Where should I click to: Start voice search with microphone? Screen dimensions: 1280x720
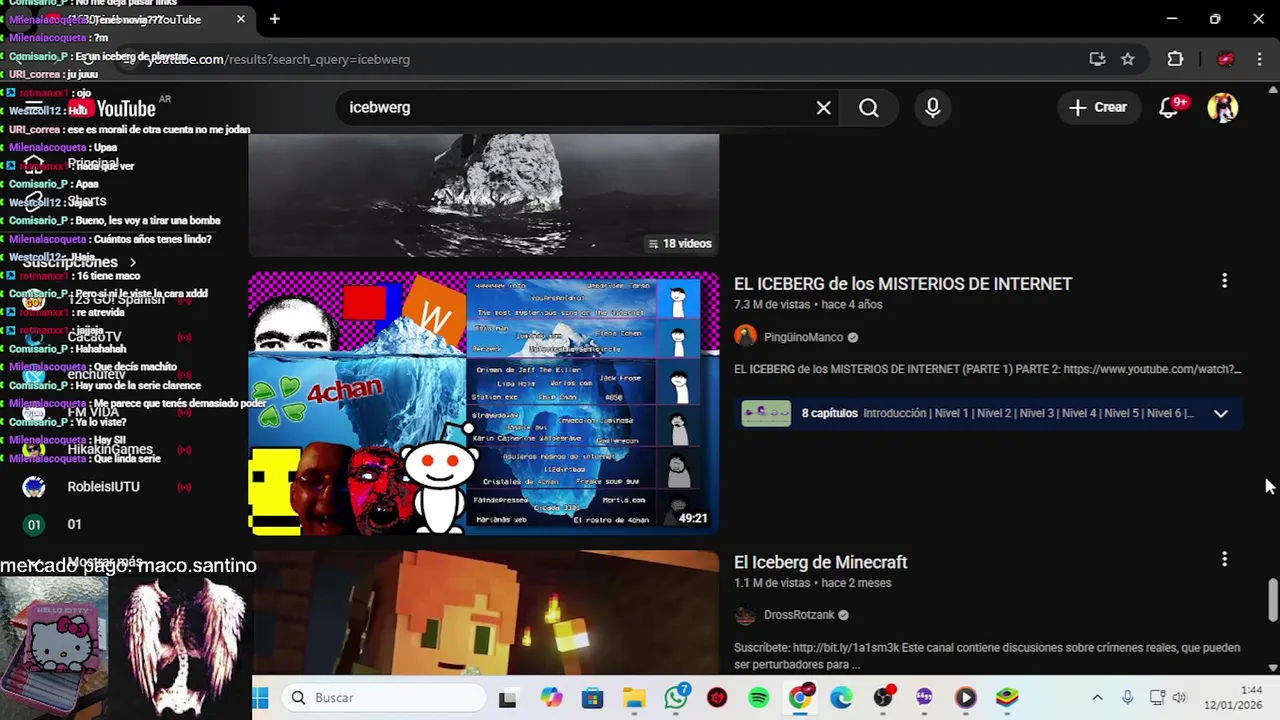(932, 107)
